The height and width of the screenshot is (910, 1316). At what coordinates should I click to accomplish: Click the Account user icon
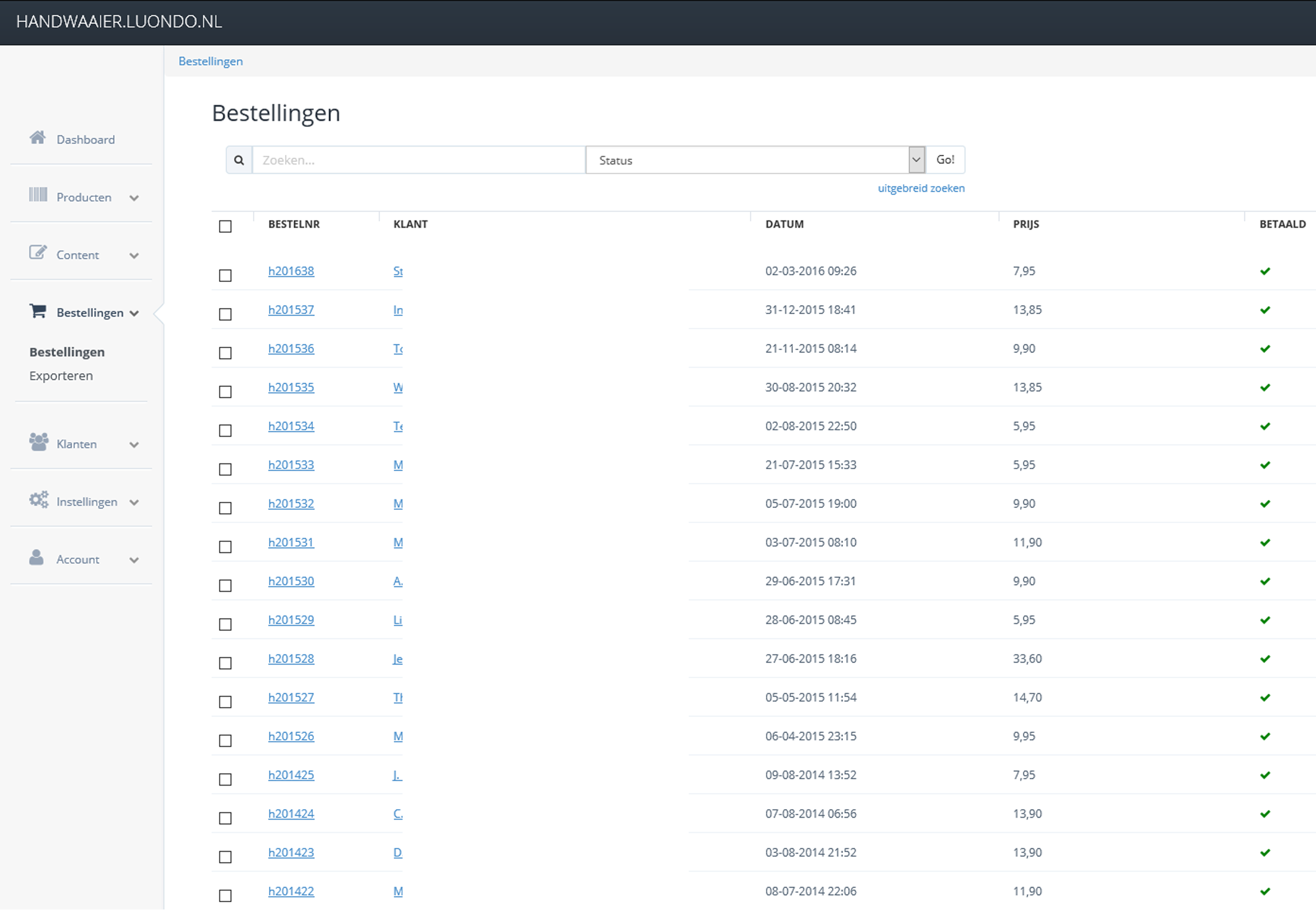click(x=36, y=557)
